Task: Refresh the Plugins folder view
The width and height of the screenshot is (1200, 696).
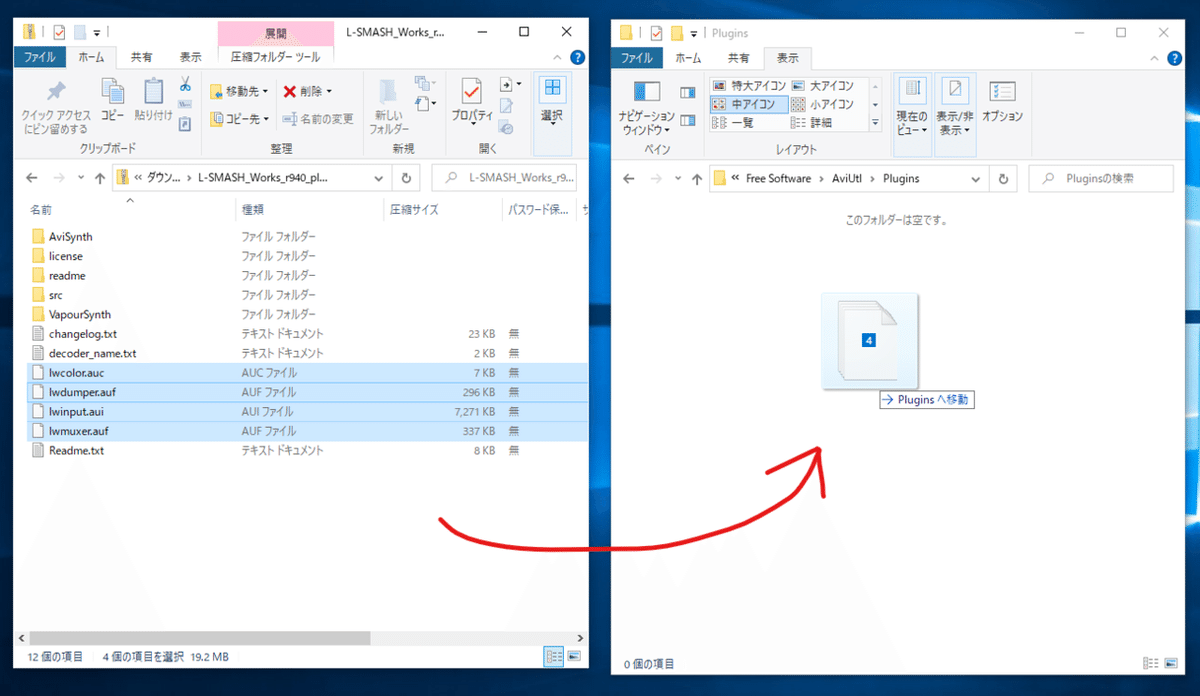Action: coord(1003,179)
